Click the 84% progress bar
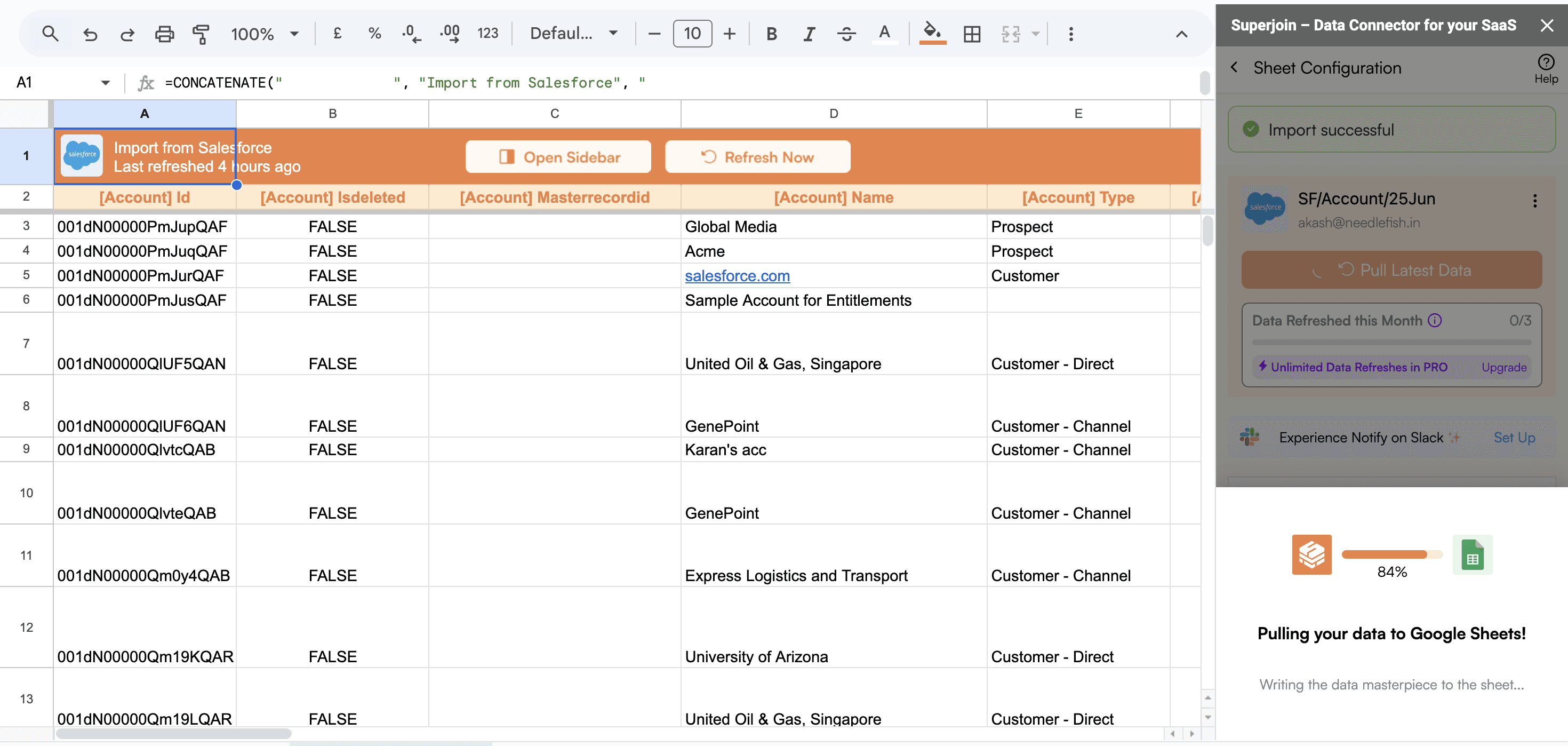 (1392, 554)
